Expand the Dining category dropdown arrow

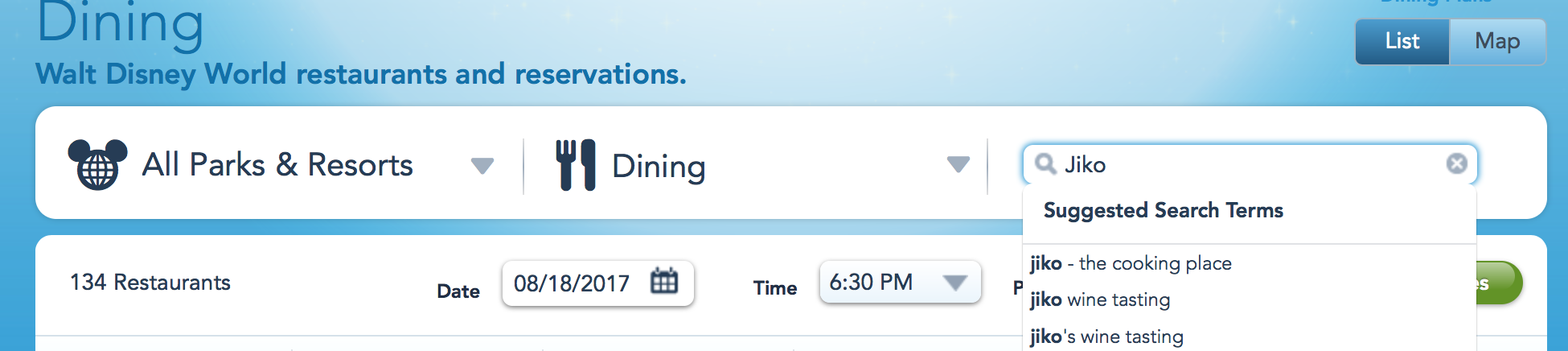click(x=958, y=164)
